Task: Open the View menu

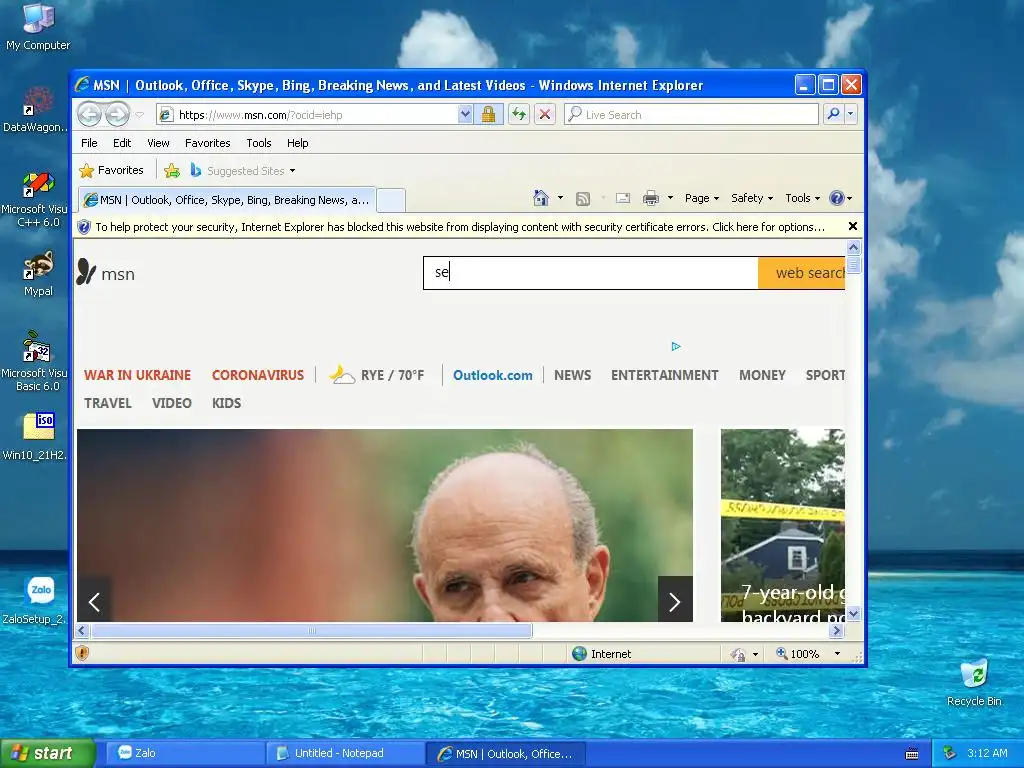Action: click(x=158, y=143)
